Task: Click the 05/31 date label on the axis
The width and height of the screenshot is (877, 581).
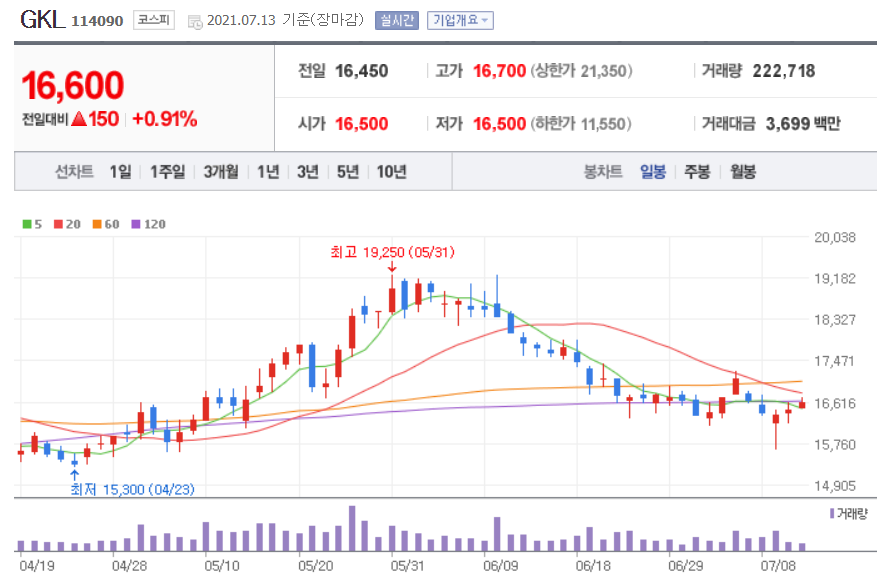Action: coord(407,566)
